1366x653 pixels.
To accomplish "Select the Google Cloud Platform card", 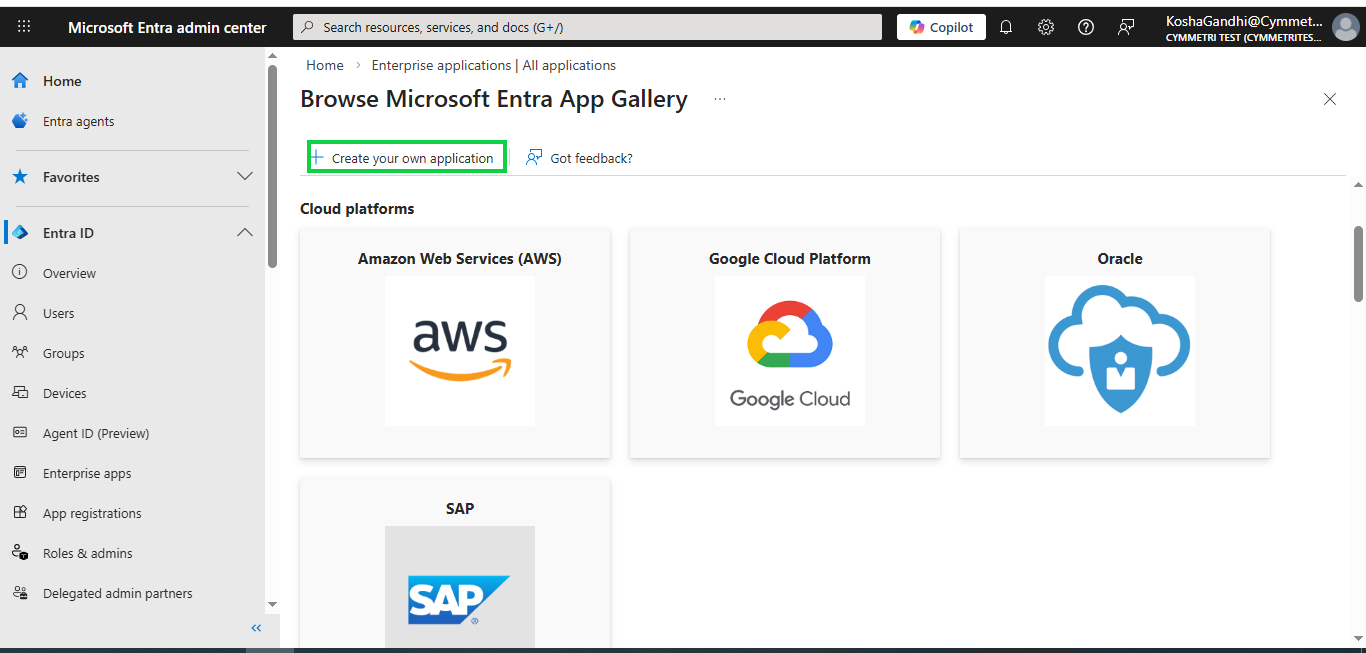I will pyautogui.click(x=785, y=343).
